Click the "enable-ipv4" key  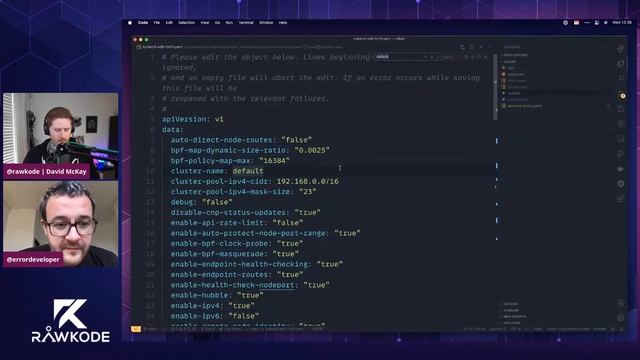195,306
